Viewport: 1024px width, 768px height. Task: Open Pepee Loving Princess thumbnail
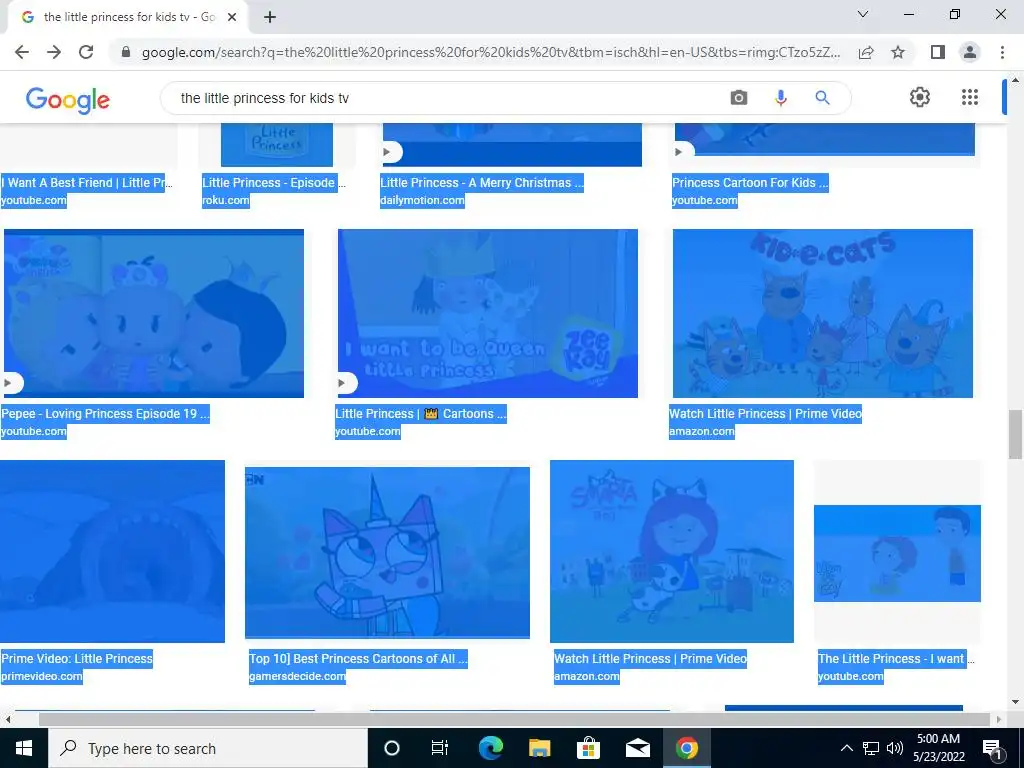[x=154, y=313]
